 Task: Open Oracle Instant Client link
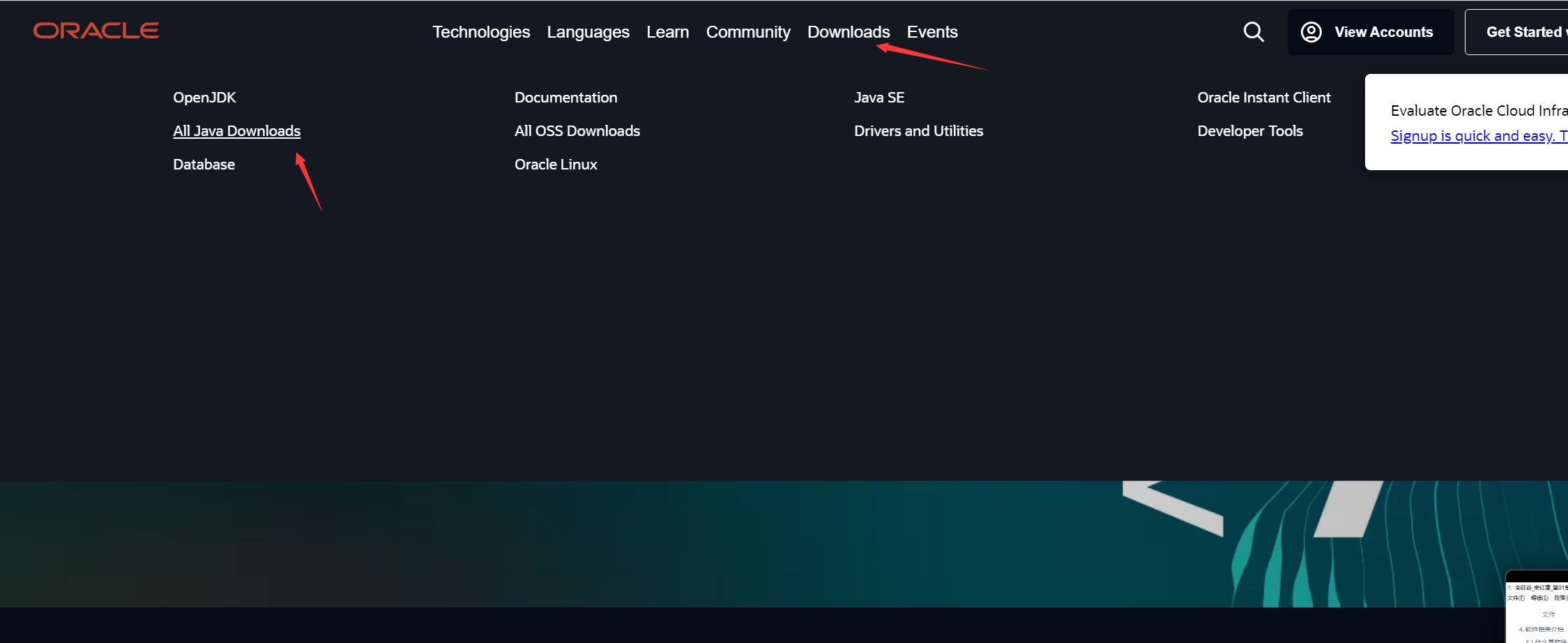pyautogui.click(x=1263, y=98)
